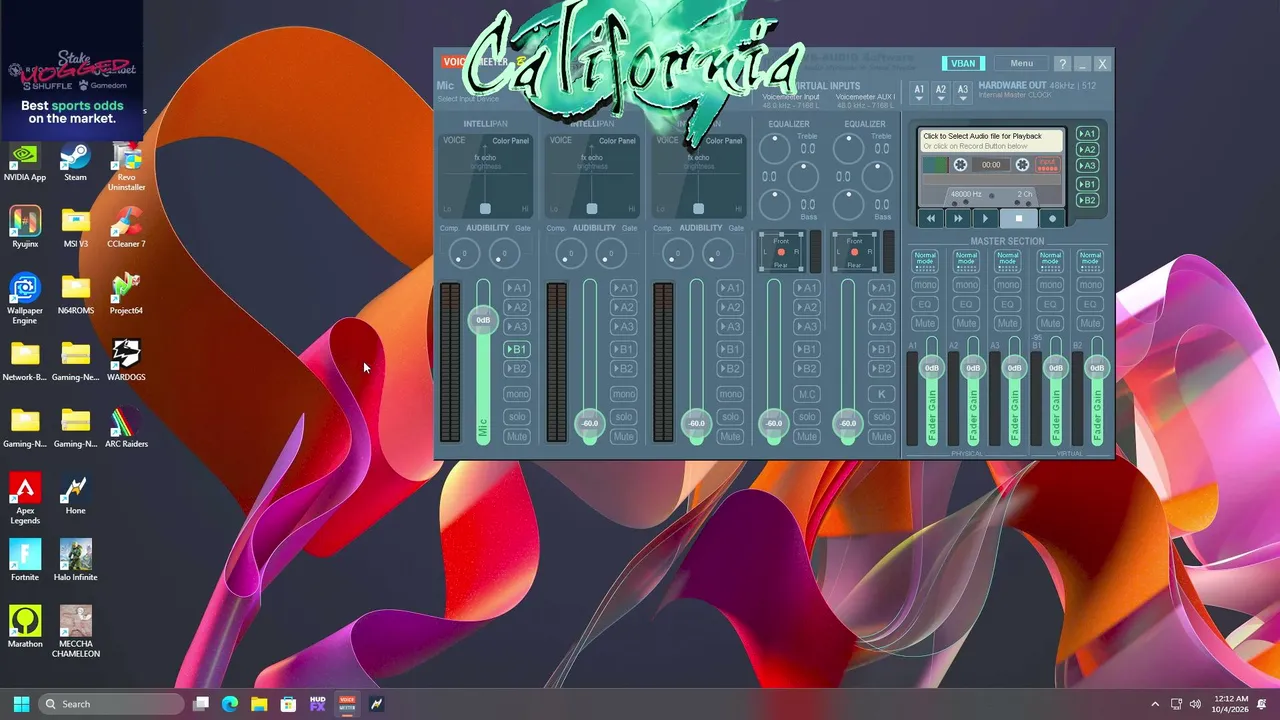Disable B1 routing on the Mic strip
The image size is (1280, 720).
click(516, 349)
